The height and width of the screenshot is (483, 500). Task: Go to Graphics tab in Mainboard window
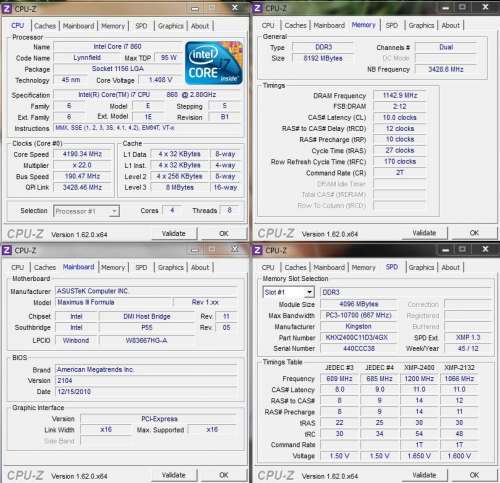(171, 267)
